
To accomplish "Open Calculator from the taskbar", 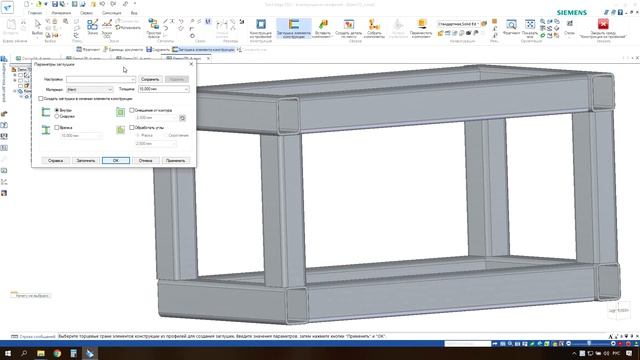I will coord(73,353).
